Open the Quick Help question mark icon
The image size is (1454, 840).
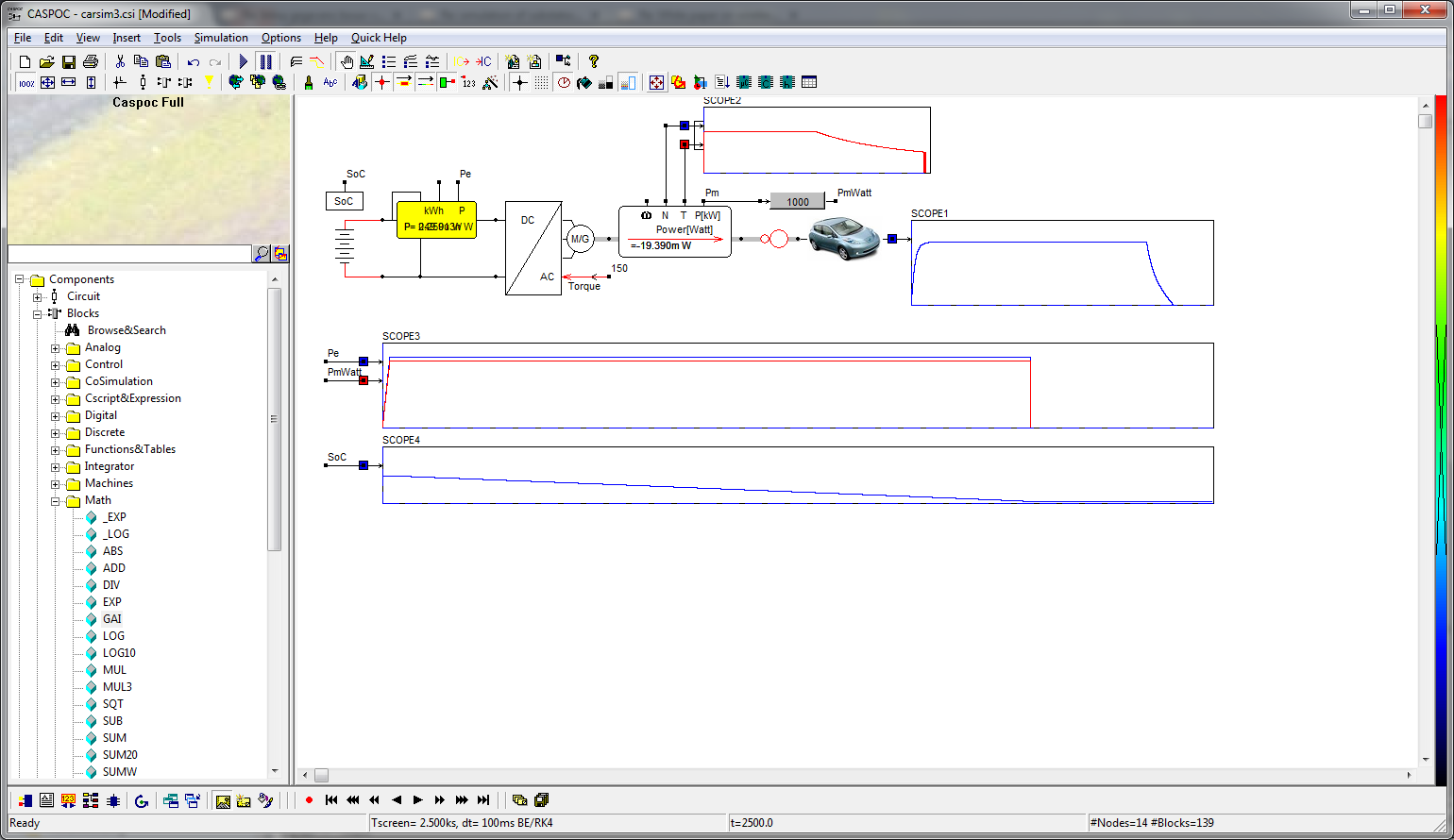[x=594, y=61]
